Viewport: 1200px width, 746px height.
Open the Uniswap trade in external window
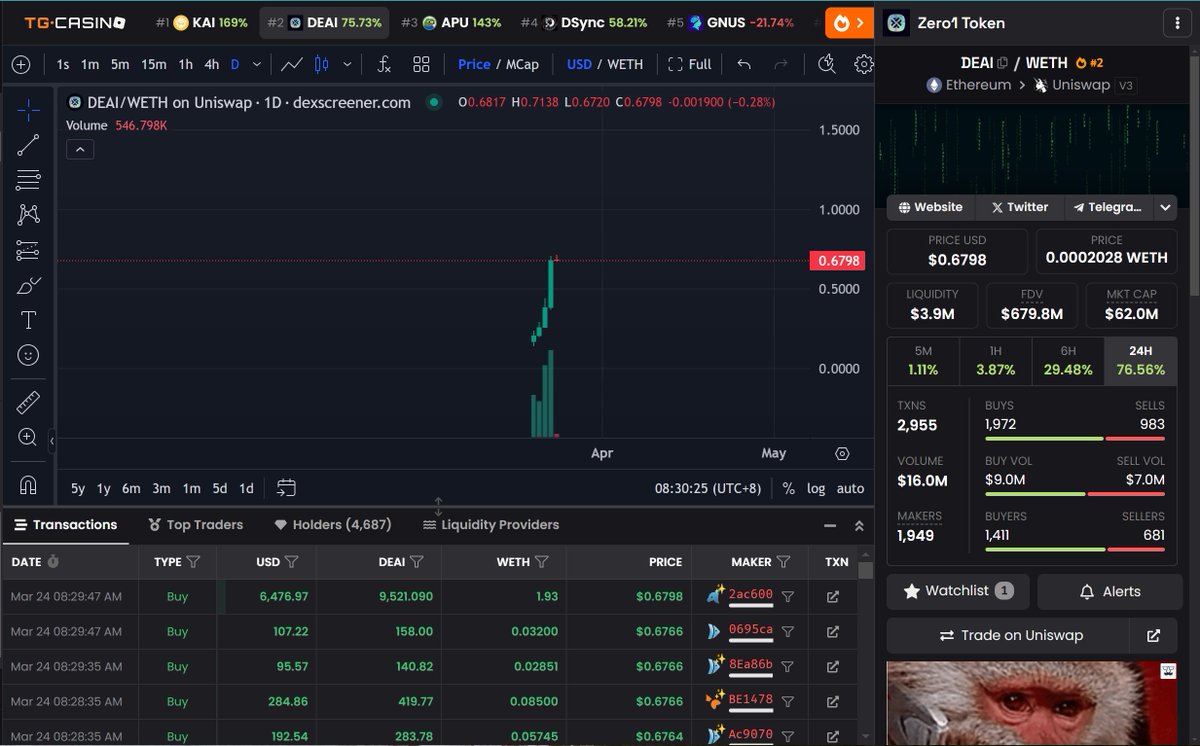[1153, 635]
